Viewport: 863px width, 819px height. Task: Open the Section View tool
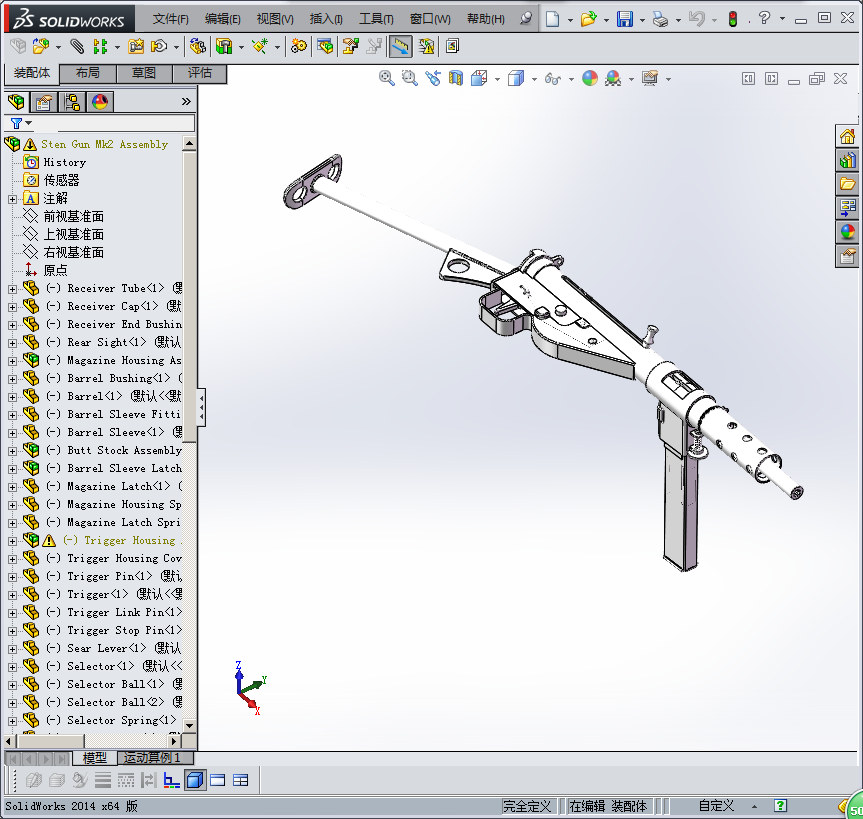[x=456, y=78]
